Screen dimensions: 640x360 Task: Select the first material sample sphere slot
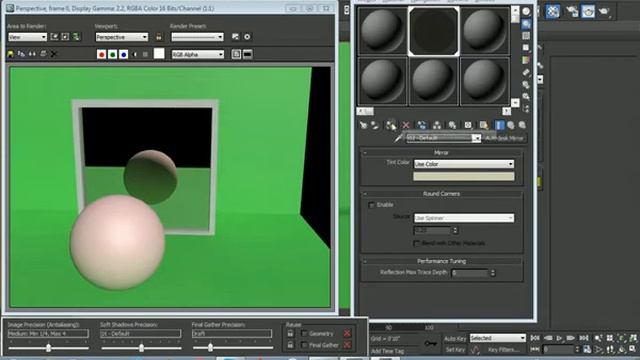point(382,31)
